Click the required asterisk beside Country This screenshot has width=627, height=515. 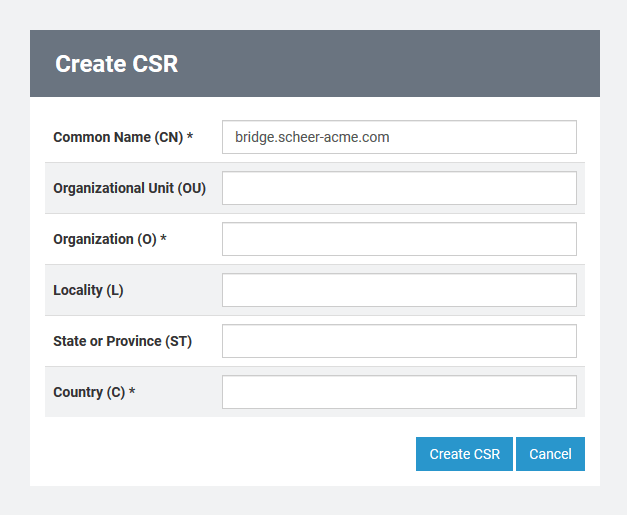tap(132, 393)
